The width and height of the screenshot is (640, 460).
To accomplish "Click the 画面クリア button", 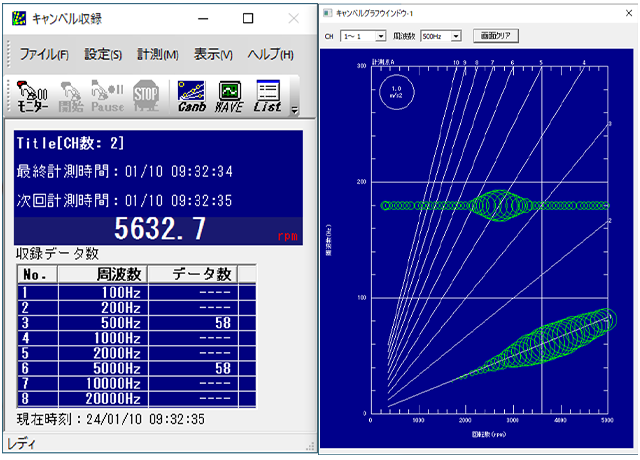I will (496, 36).
